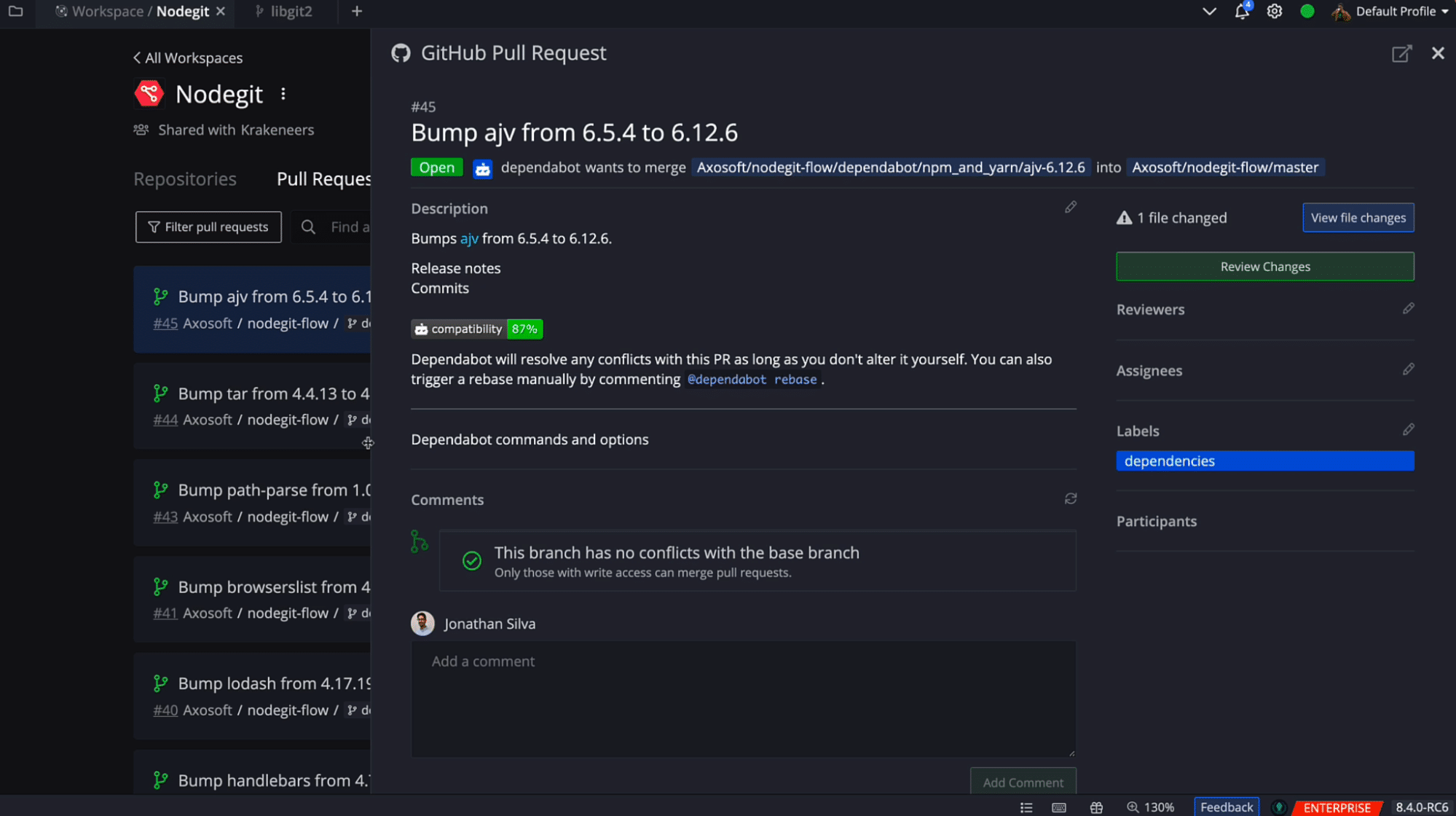Image resolution: width=1456 pixels, height=816 pixels.
Task: Open this pull request in the browser
Action: 1401,53
